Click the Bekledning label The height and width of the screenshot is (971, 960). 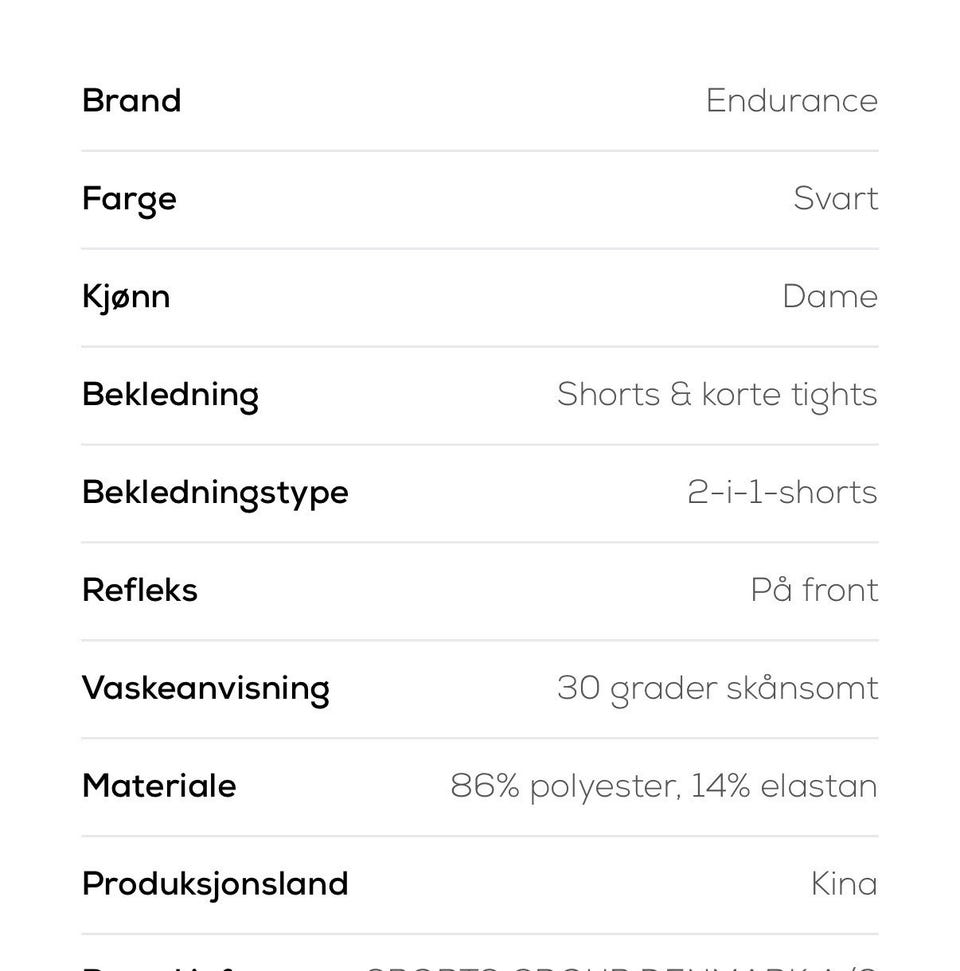[170, 396]
